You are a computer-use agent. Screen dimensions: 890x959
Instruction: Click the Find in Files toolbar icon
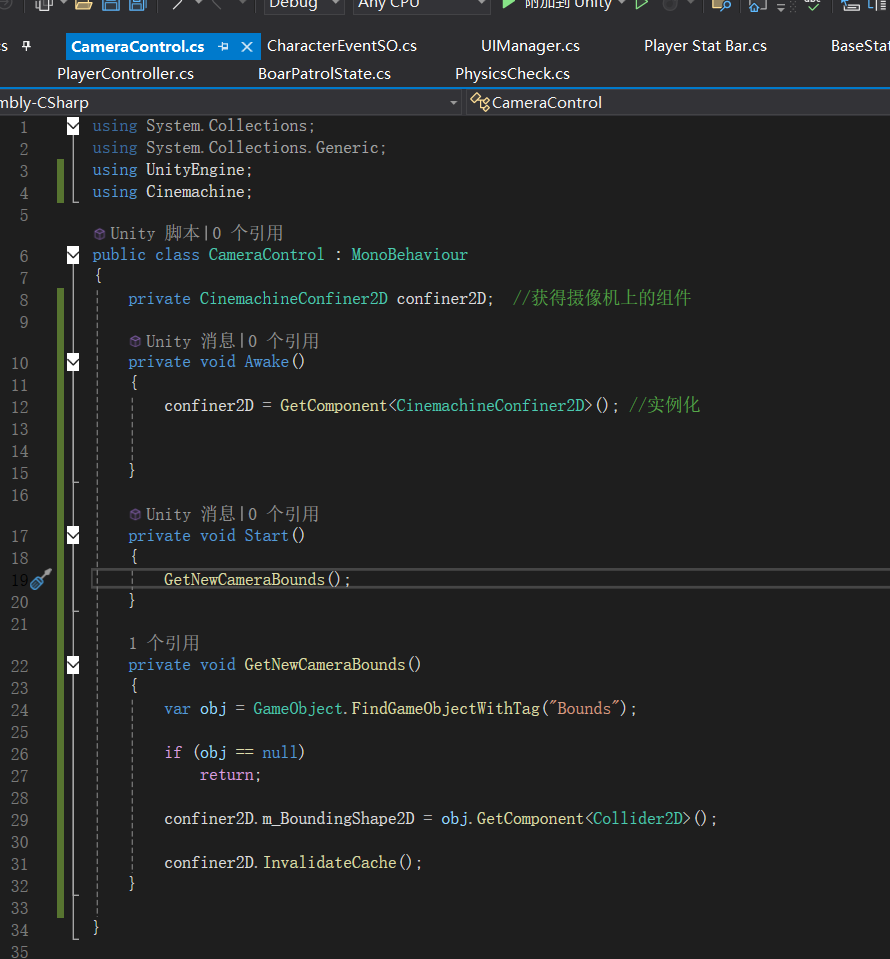coord(722,5)
